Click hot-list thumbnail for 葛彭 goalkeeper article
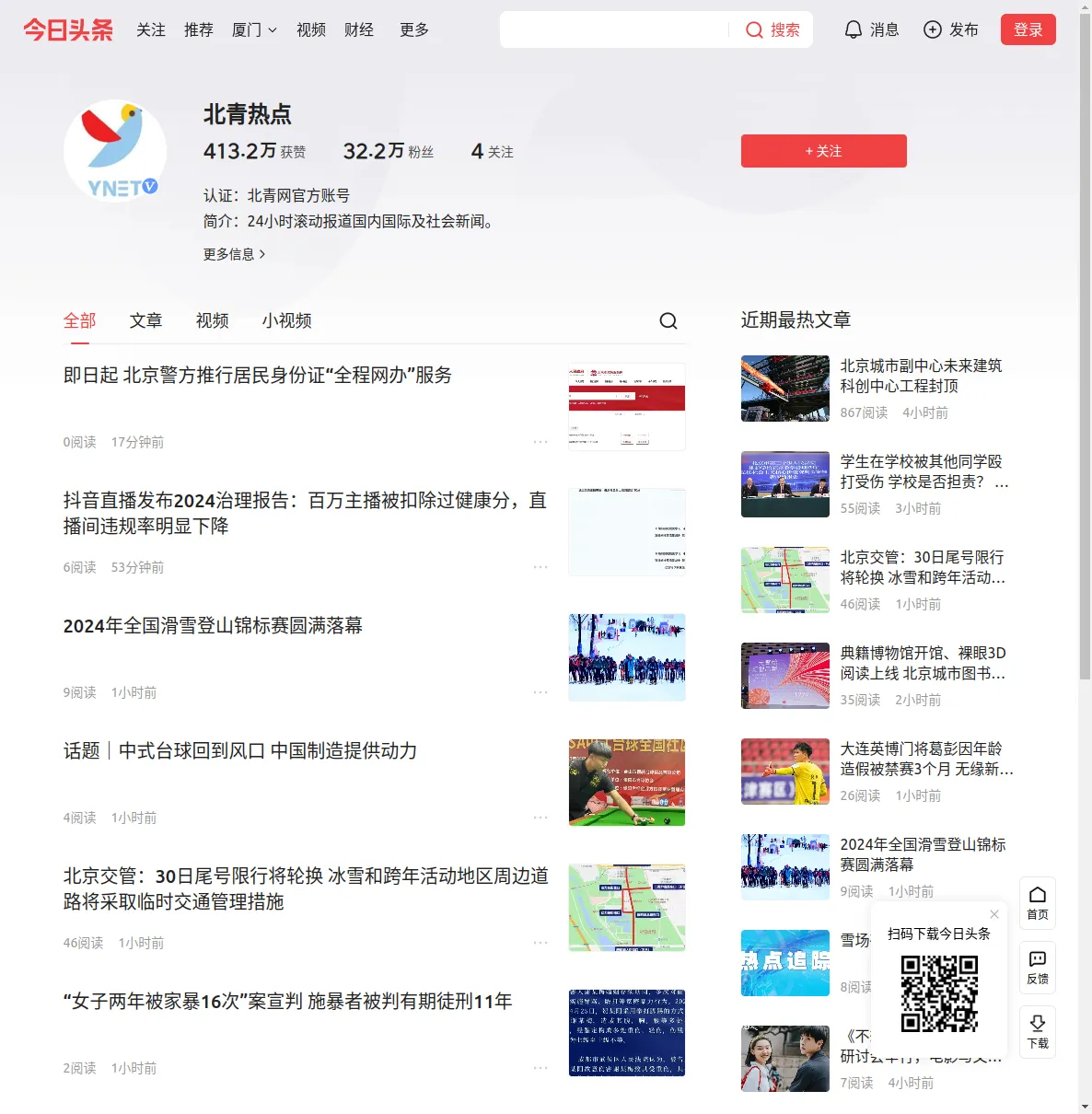 pyautogui.click(x=785, y=772)
